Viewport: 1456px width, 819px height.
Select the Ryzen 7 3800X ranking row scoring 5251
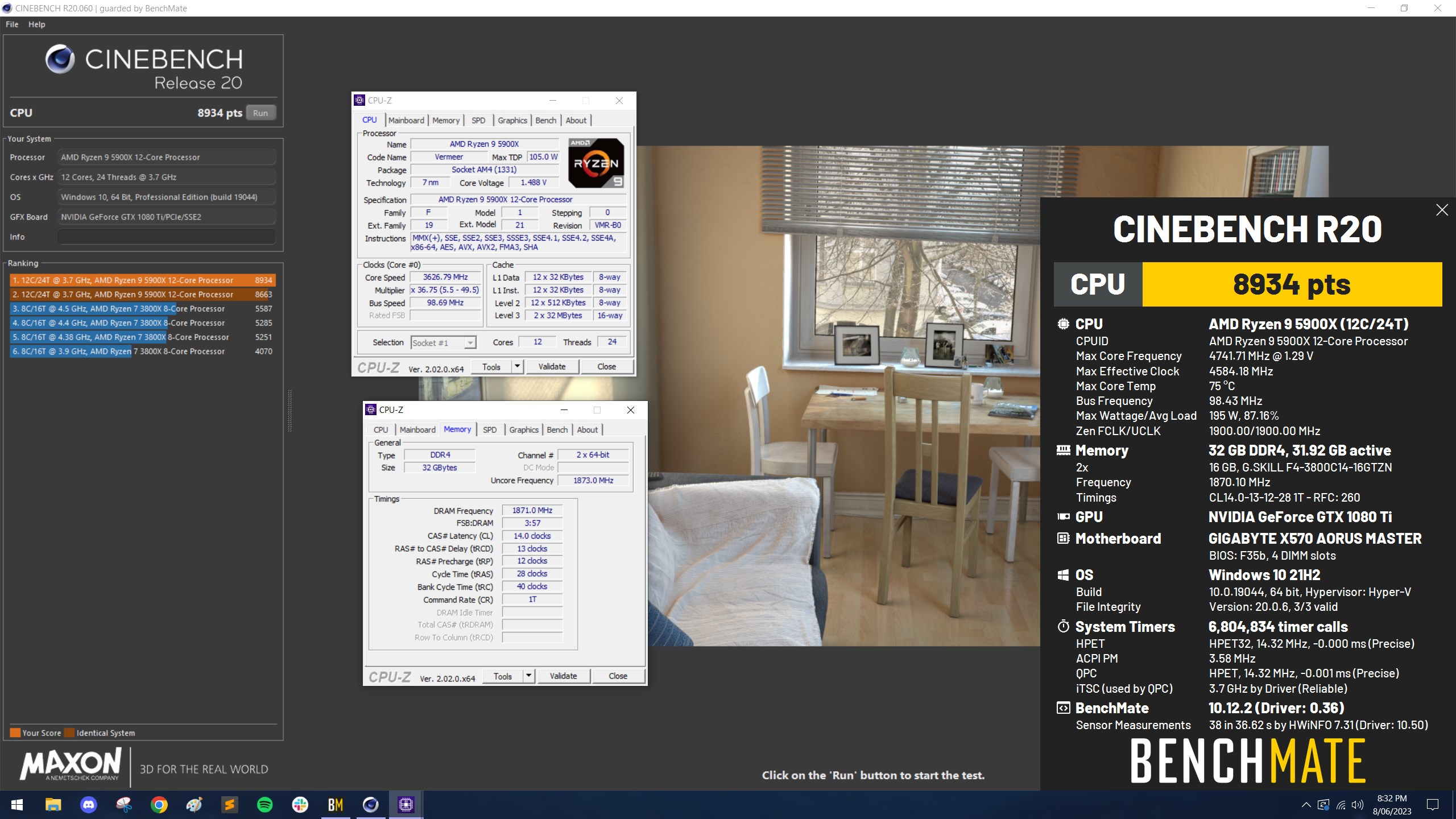(143, 337)
